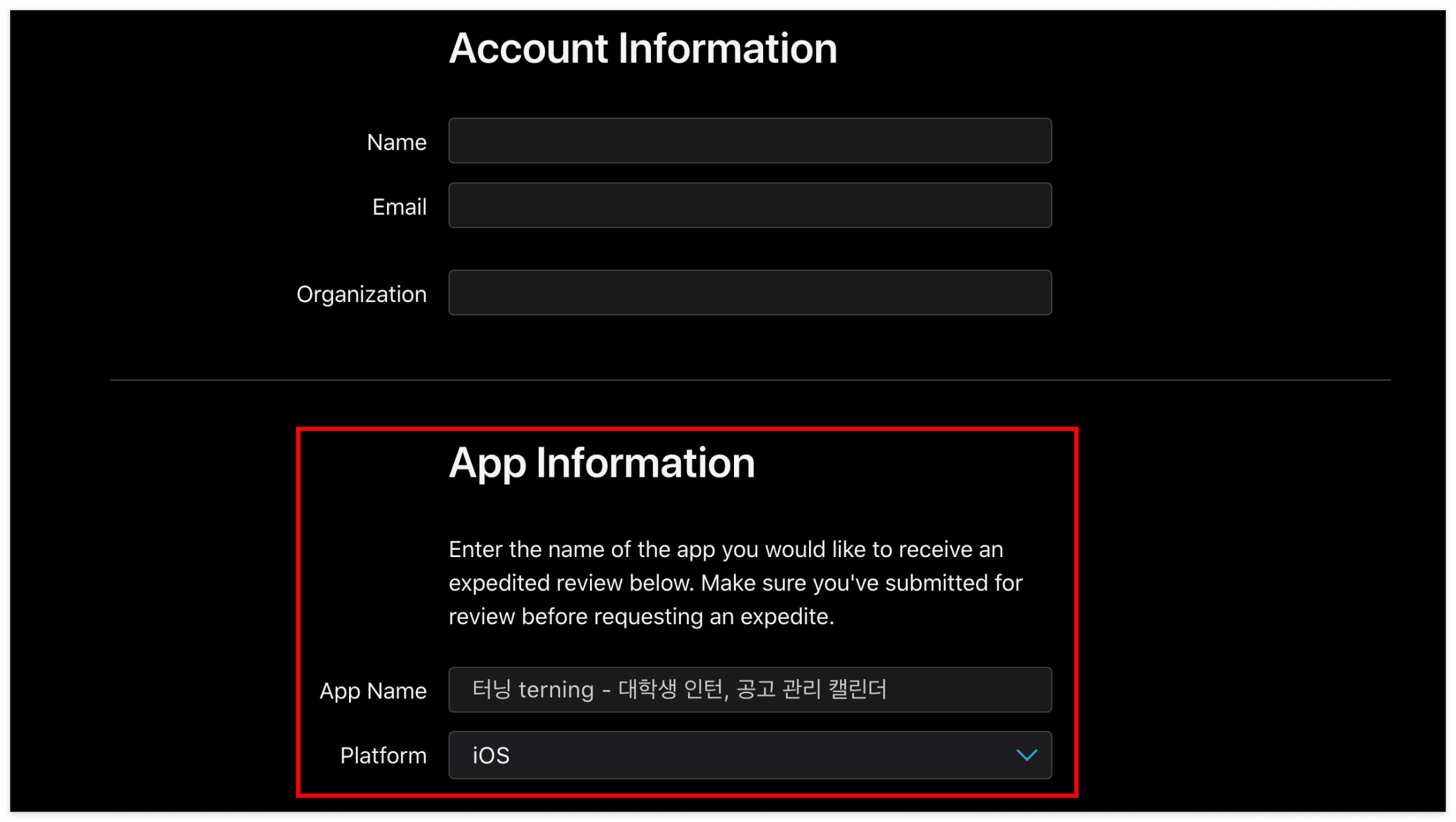Image resolution: width=1456 pixels, height=822 pixels.
Task: Click the Platform label
Action: pos(384,756)
